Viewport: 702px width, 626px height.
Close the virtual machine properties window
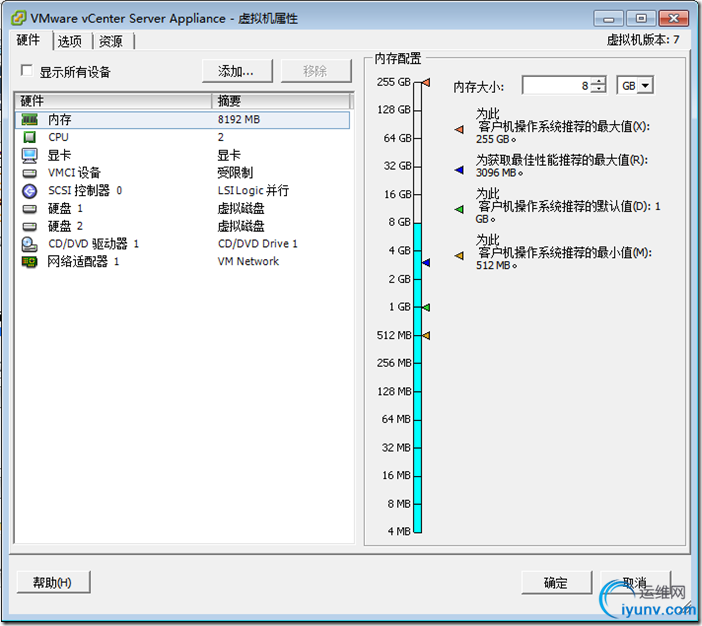673,18
